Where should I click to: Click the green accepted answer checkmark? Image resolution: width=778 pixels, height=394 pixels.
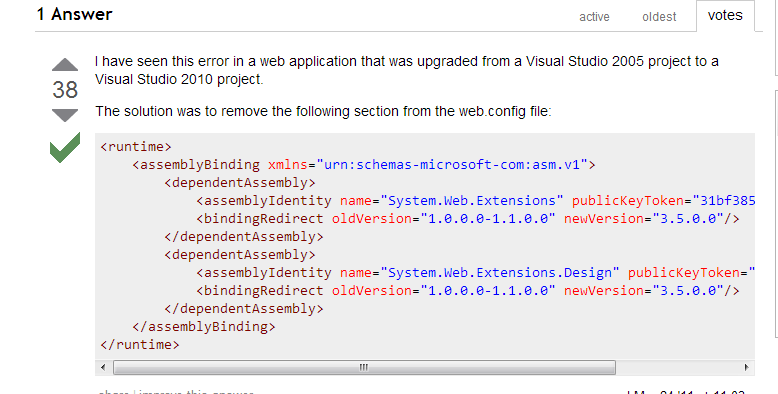[65, 147]
